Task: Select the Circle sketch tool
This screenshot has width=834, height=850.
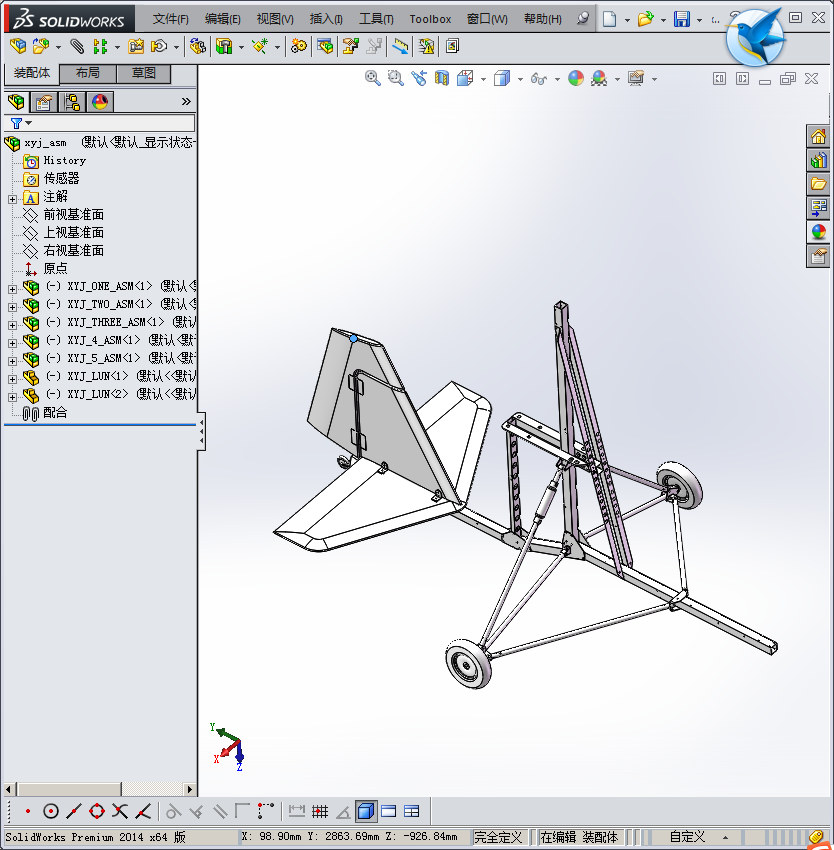Action: tap(51, 811)
